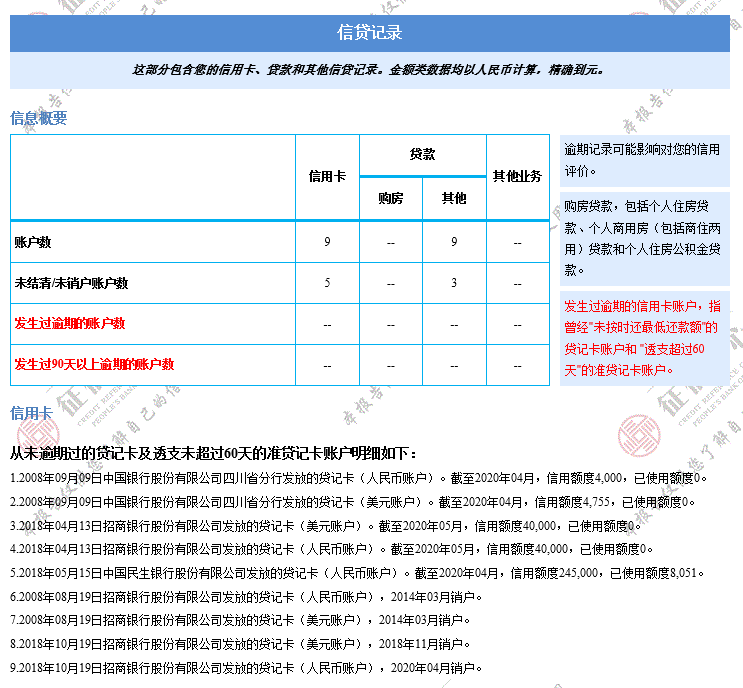Click the 信用卡 column header in table
This screenshot has width=743, height=688.
pyautogui.click(x=327, y=176)
